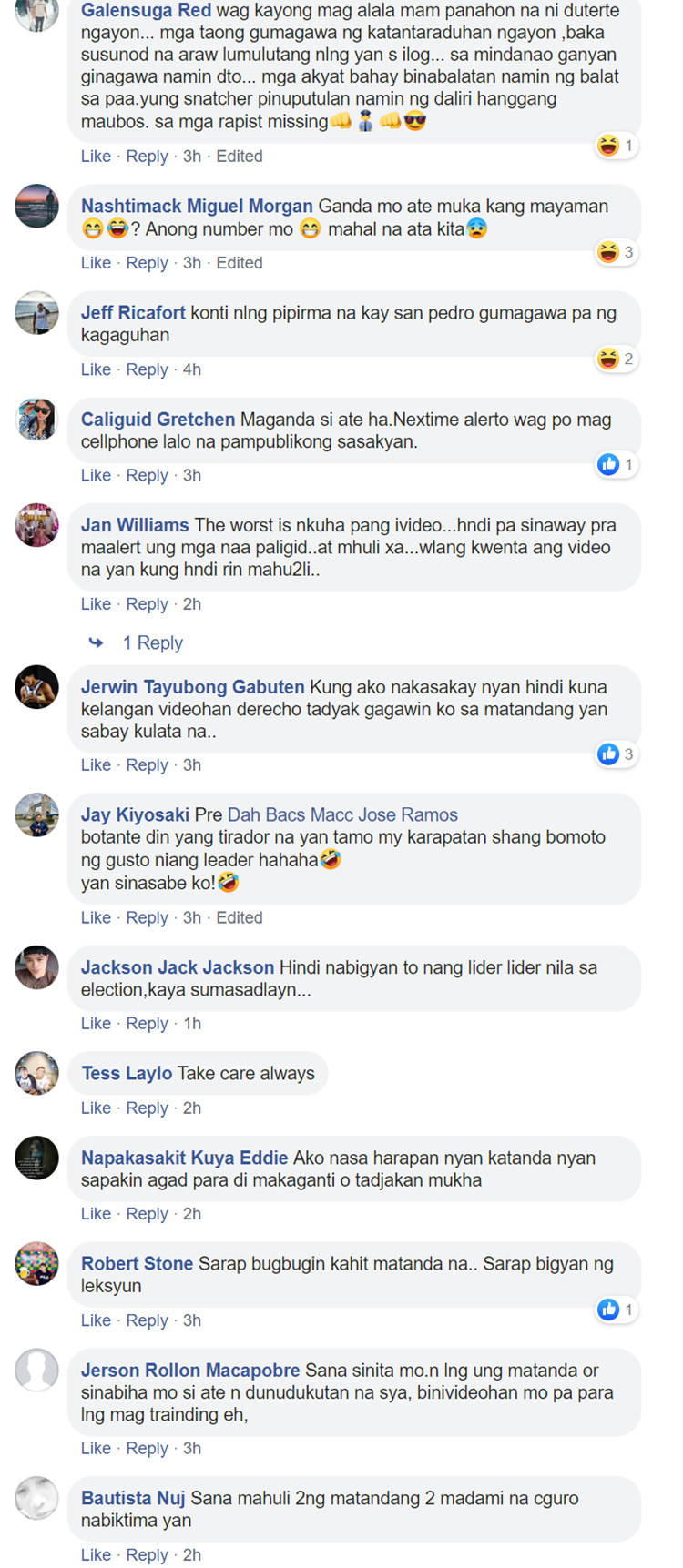Open Jay Kiyosaki's profile name link
The height and width of the screenshot is (1568, 683).
coord(135,814)
